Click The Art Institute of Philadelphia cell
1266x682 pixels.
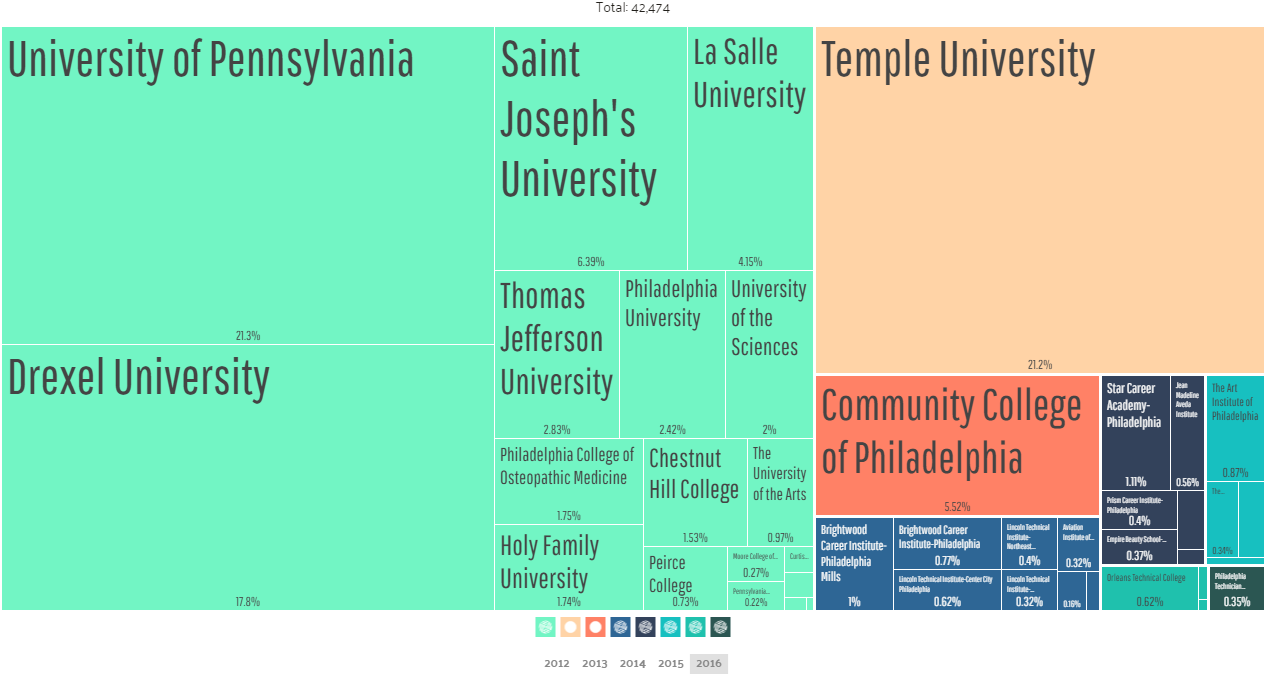pyautogui.click(x=1235, y=428)
